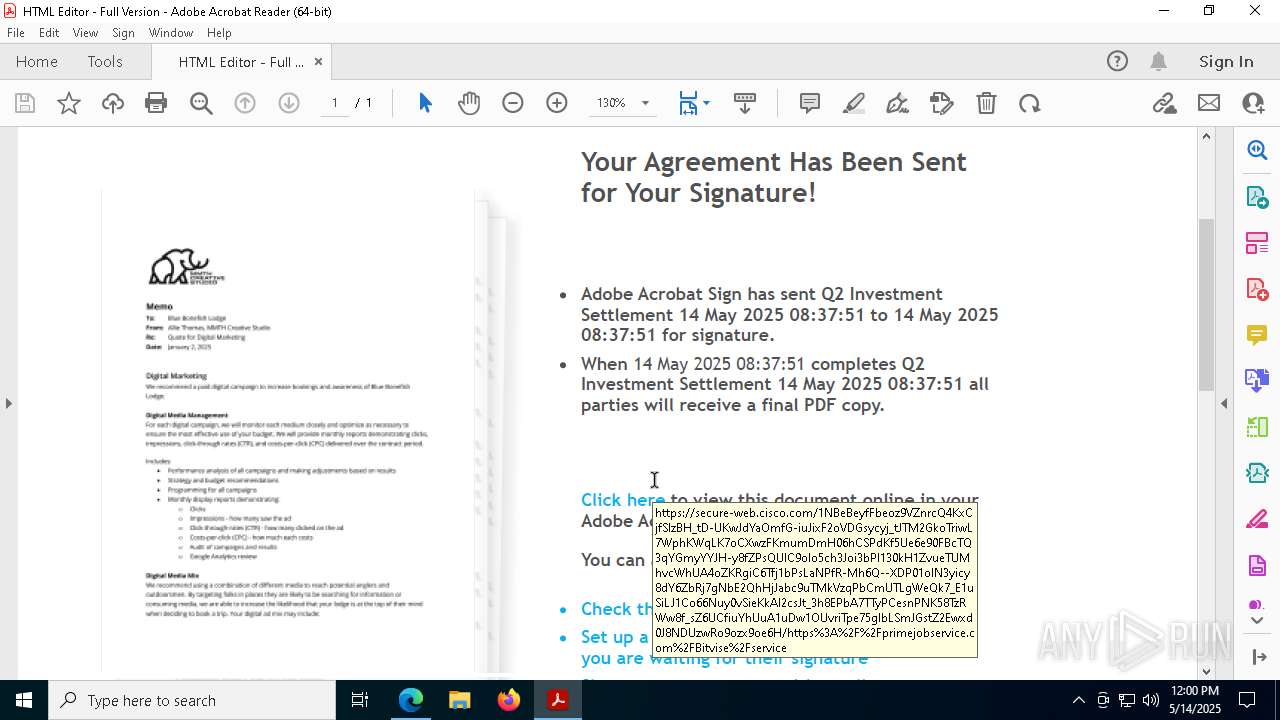Share a link to the file
This screenshot has width=1280, height=720.
pos(1165,103)
